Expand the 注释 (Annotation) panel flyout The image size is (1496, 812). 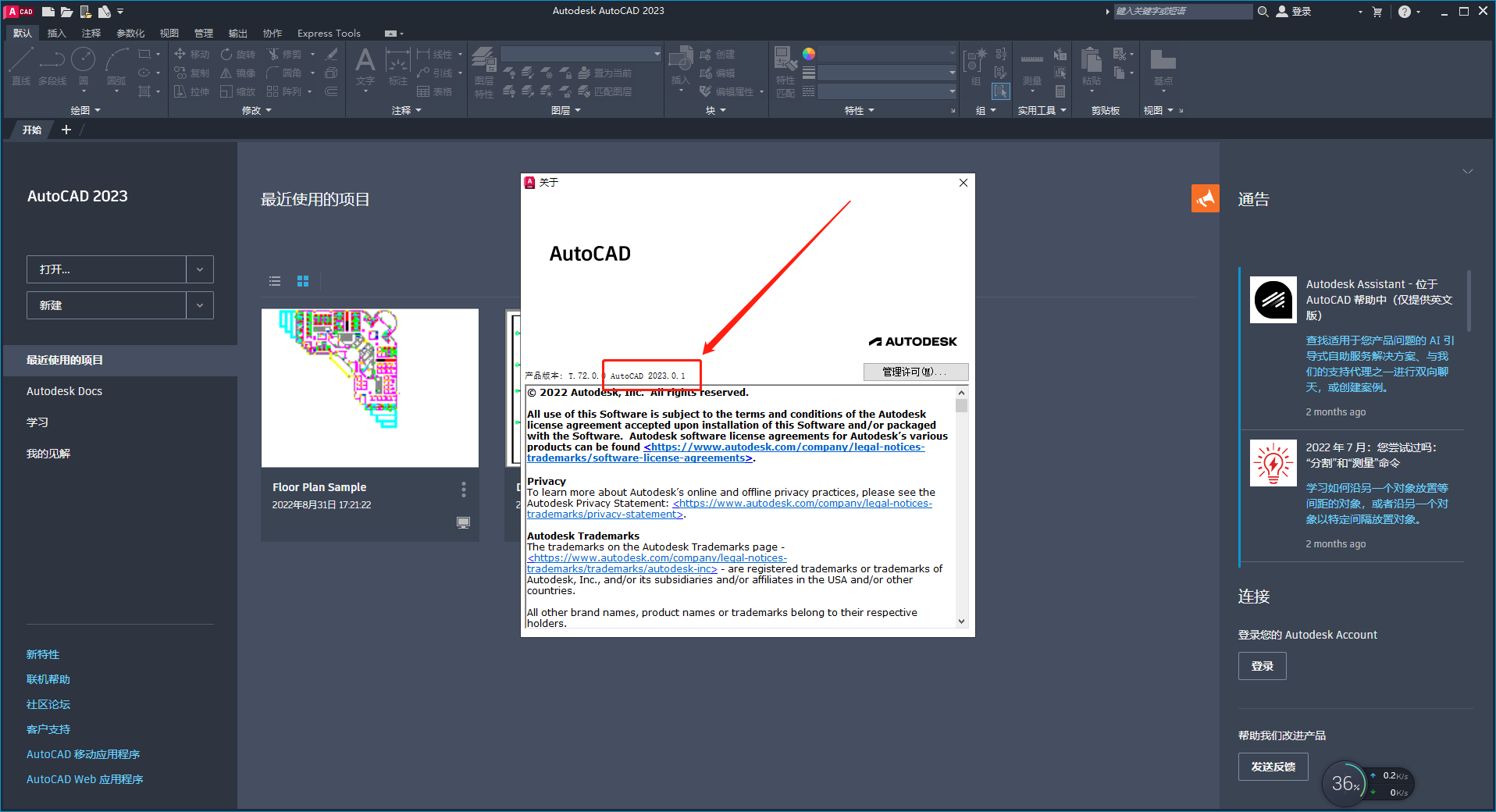pos(407,111)
